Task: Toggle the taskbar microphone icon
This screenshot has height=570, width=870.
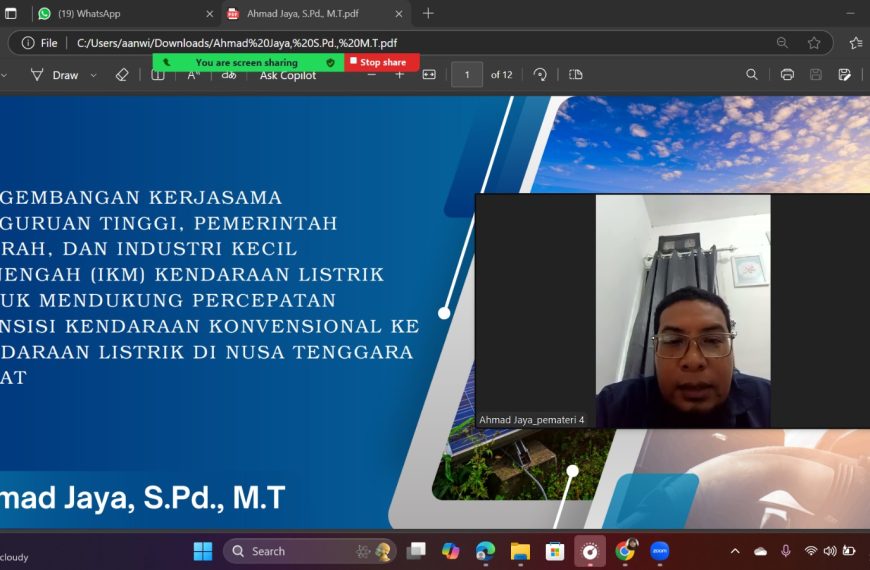Action: (x=786, y=551)
